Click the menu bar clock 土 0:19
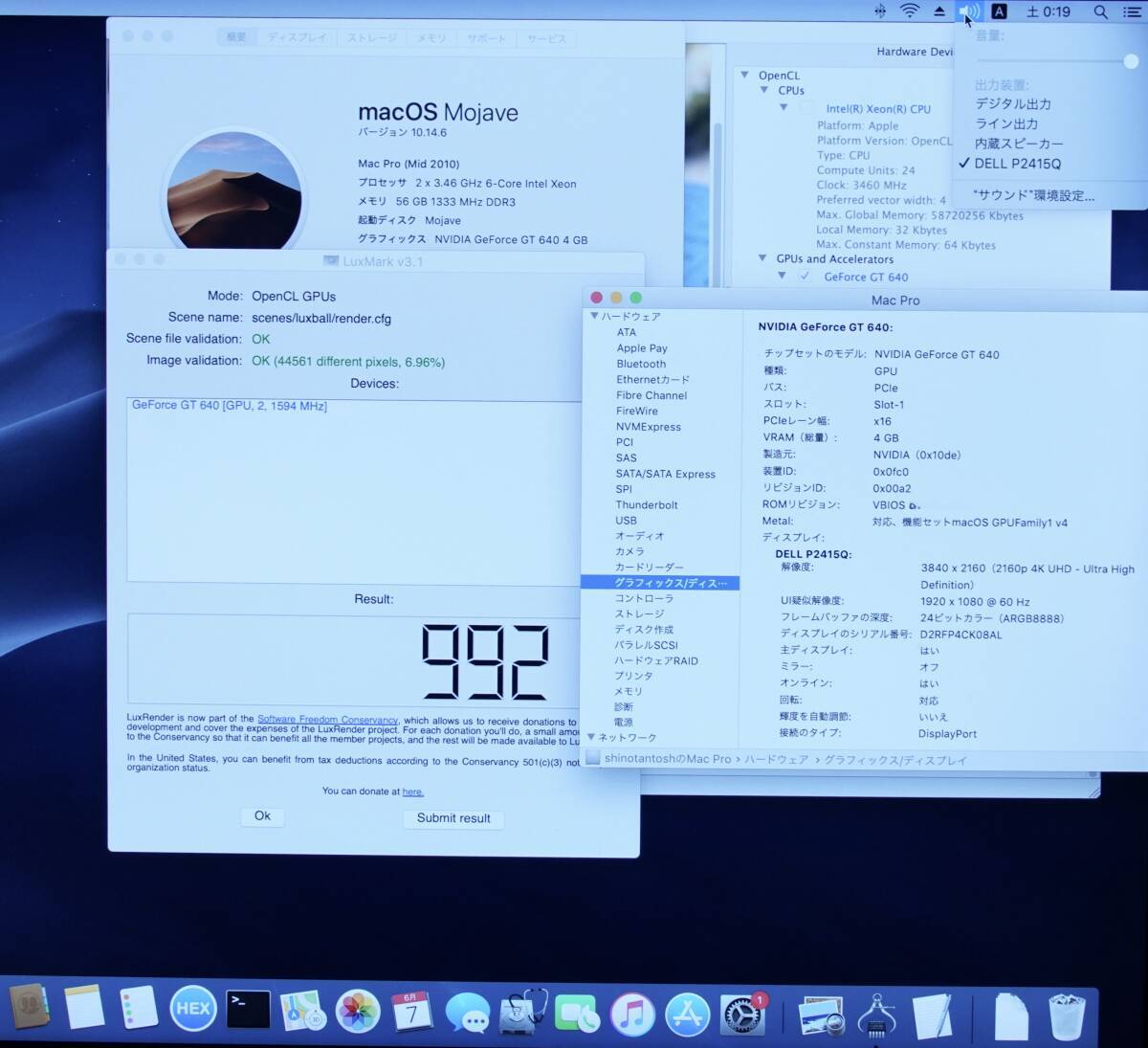The height and width of the screenshot is (1048, 1148). pos(1049,11)
